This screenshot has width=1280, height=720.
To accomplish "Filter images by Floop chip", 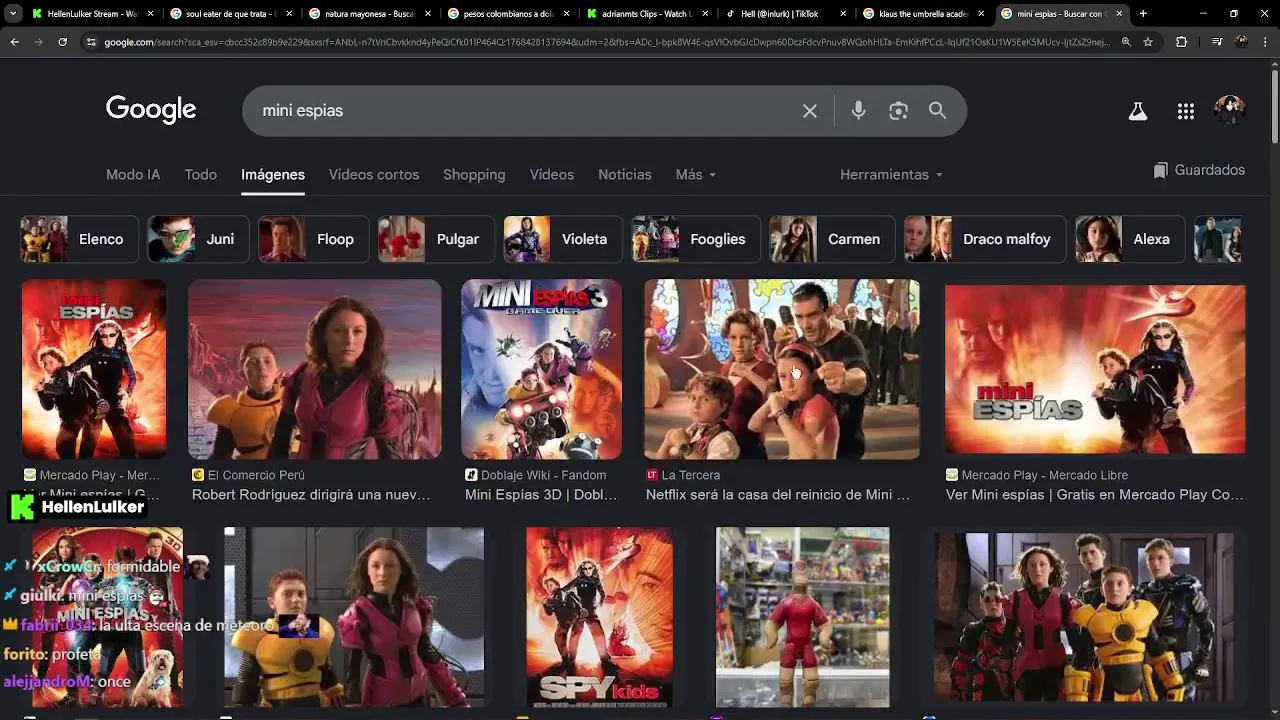I will click(x=314, y=239).
